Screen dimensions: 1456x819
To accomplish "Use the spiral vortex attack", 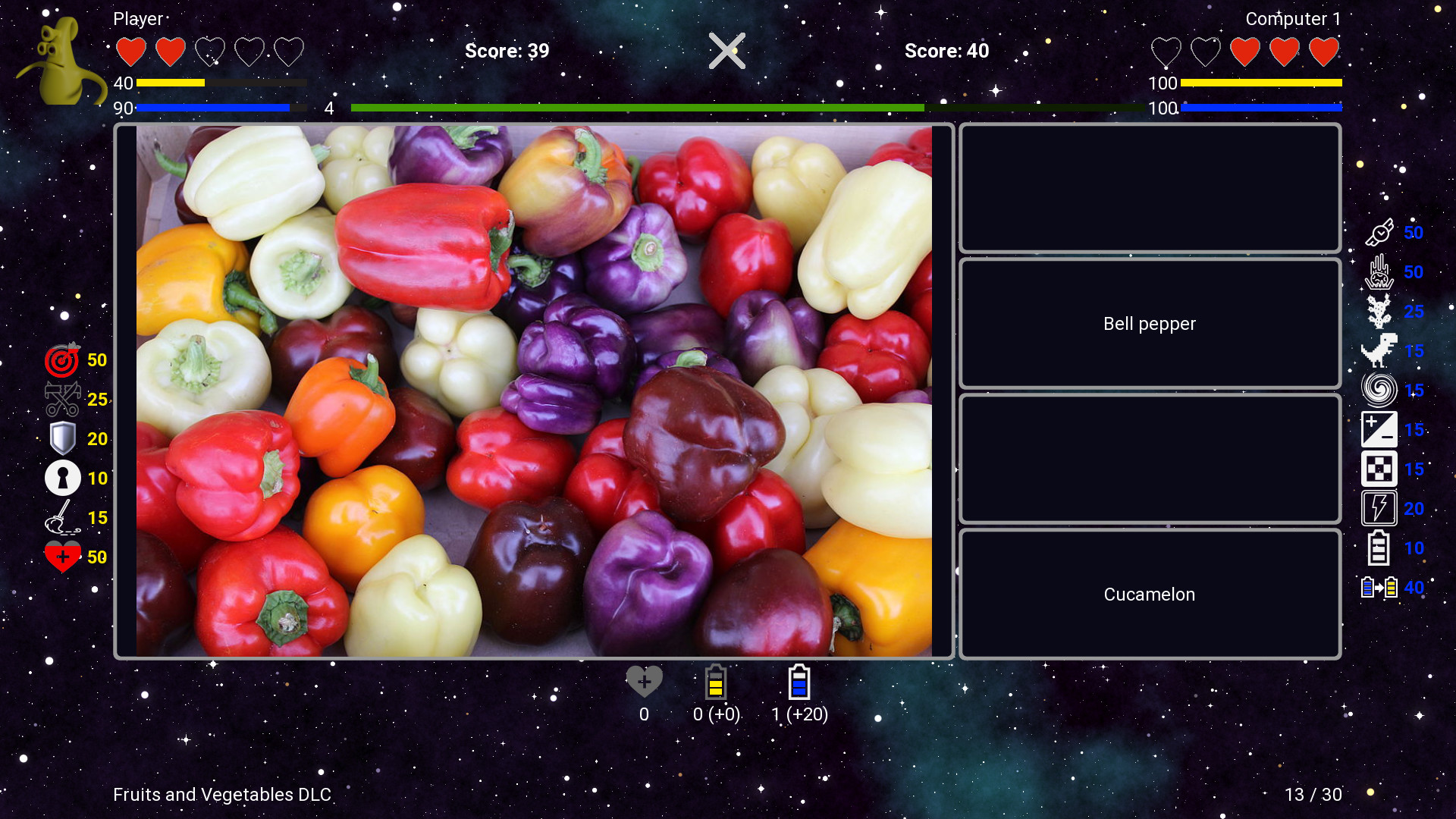I will 1379,391.
